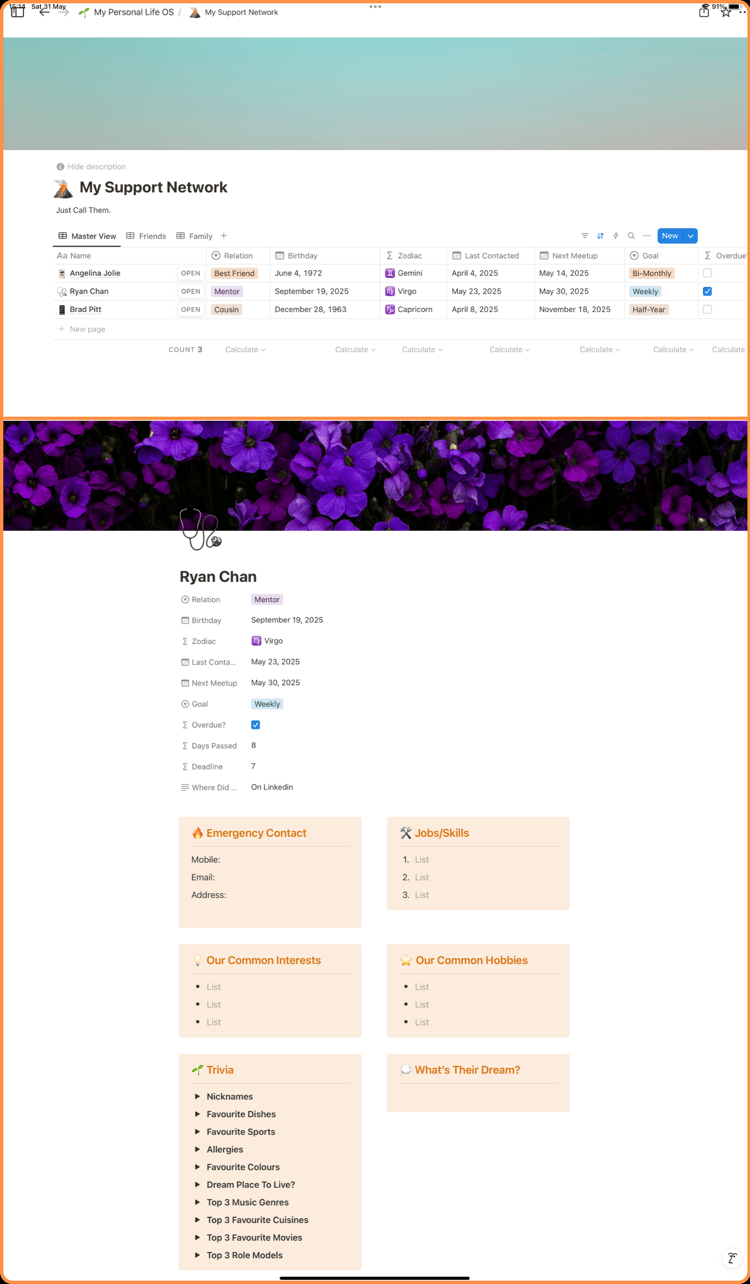Click the Weekly goal tag in page properties
Image resolution: width=750 pixels, height=1284 pixels.
pyautogui.click(x=267, y=704)
